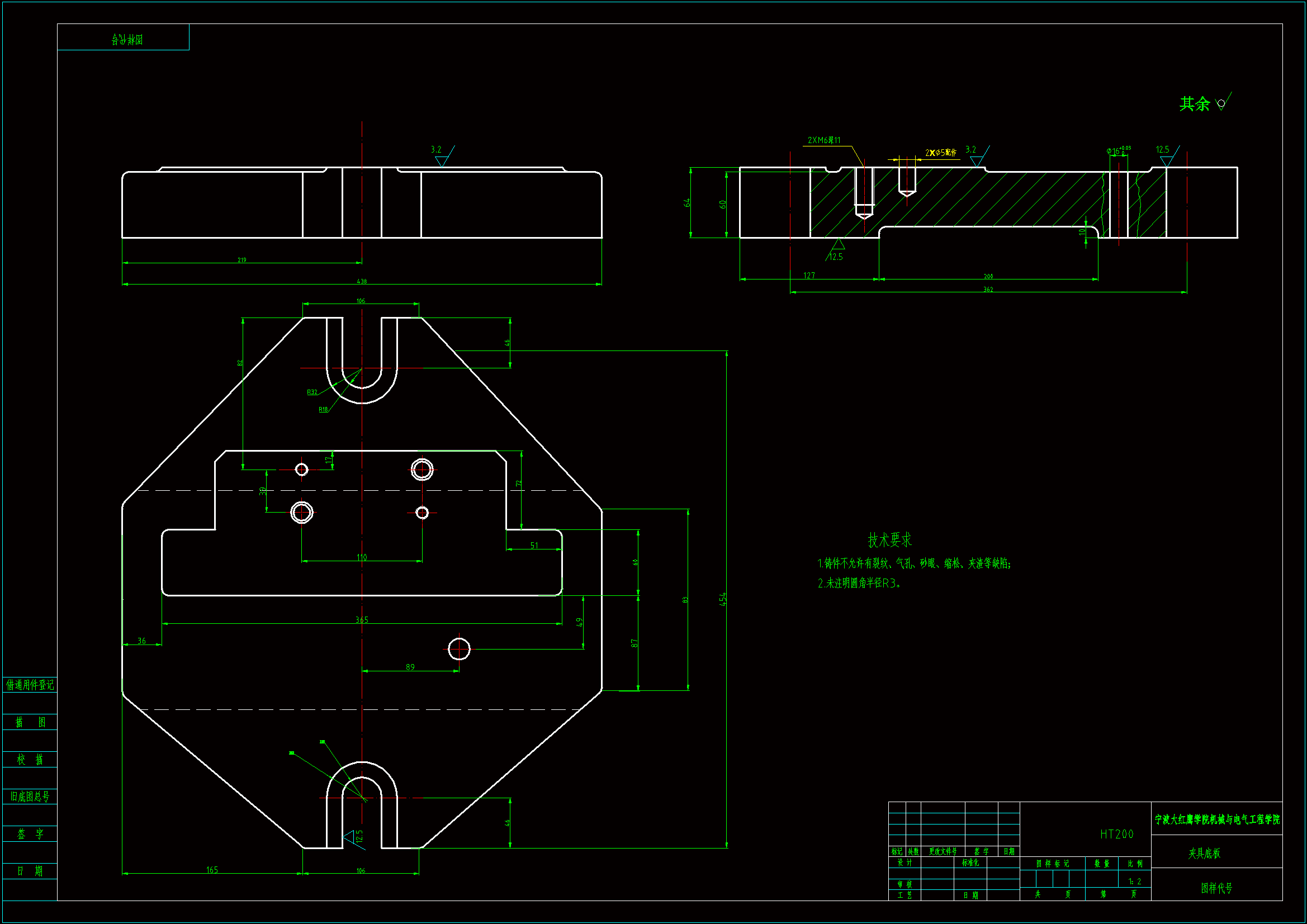This screenshot has height=924, width=1307.
Task: Click the 454 overall height dimension
Action: [x=723, y=599]
